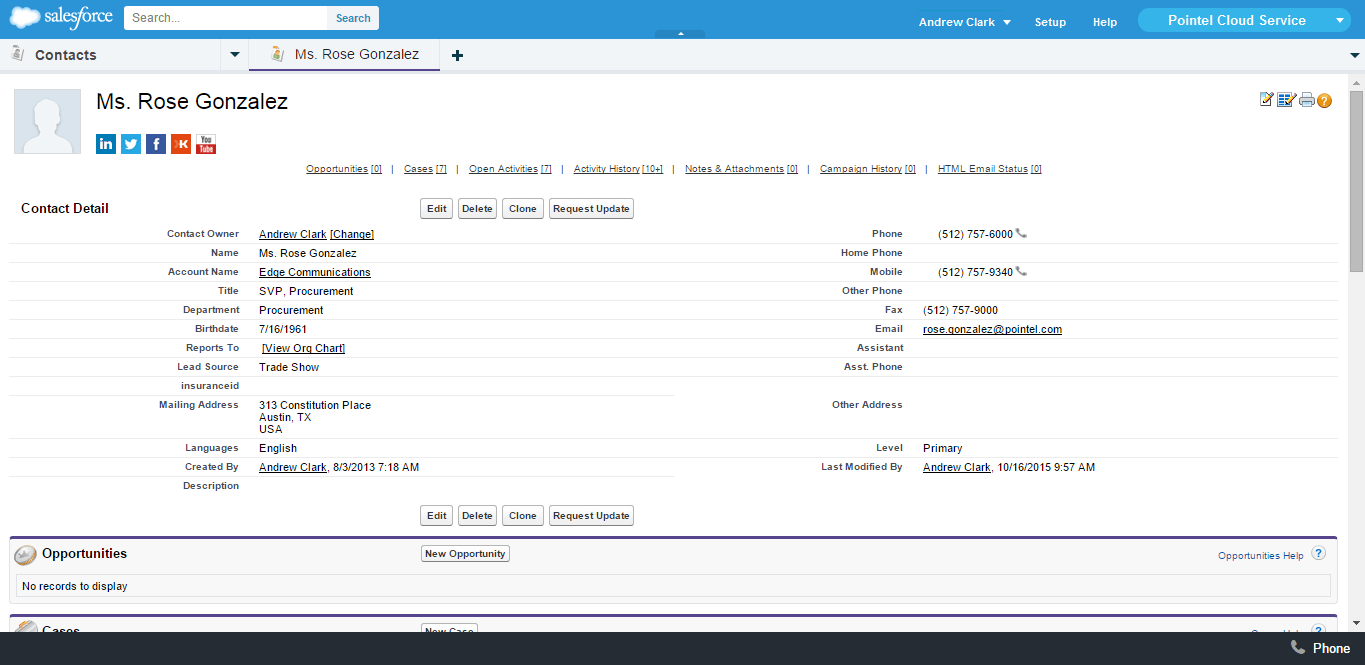Jump to Cases [7] related list link
1365x665 pixels.
(x=425, y=169)
